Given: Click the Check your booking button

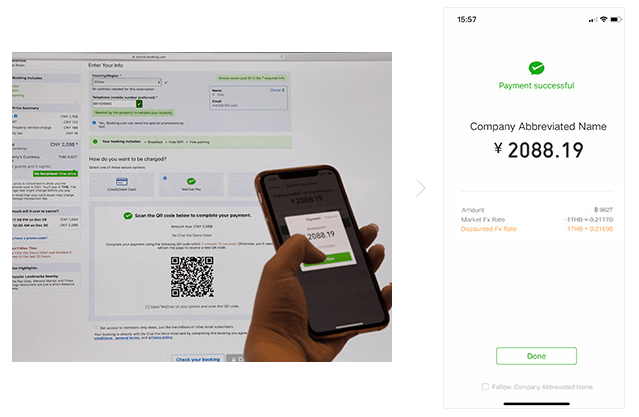Looking at the screenshot, I should point(198,358).
